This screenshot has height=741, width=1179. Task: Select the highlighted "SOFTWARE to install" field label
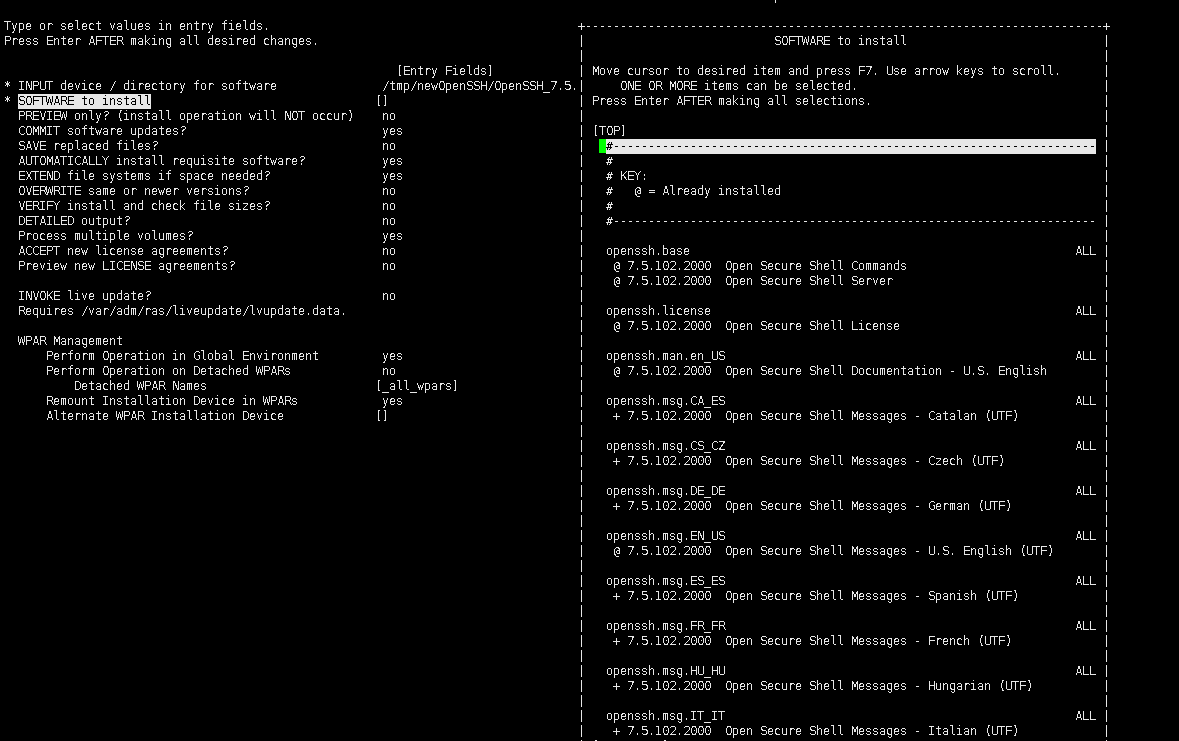coord(84,101)
